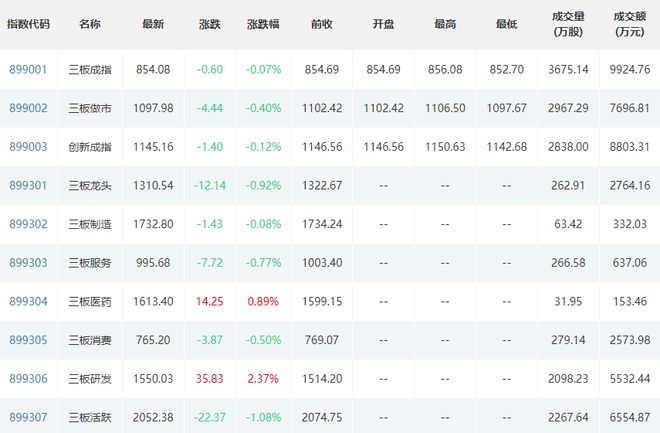Click the 名称 column header
The image size is (660, 433).
click(x=90, y=24)
